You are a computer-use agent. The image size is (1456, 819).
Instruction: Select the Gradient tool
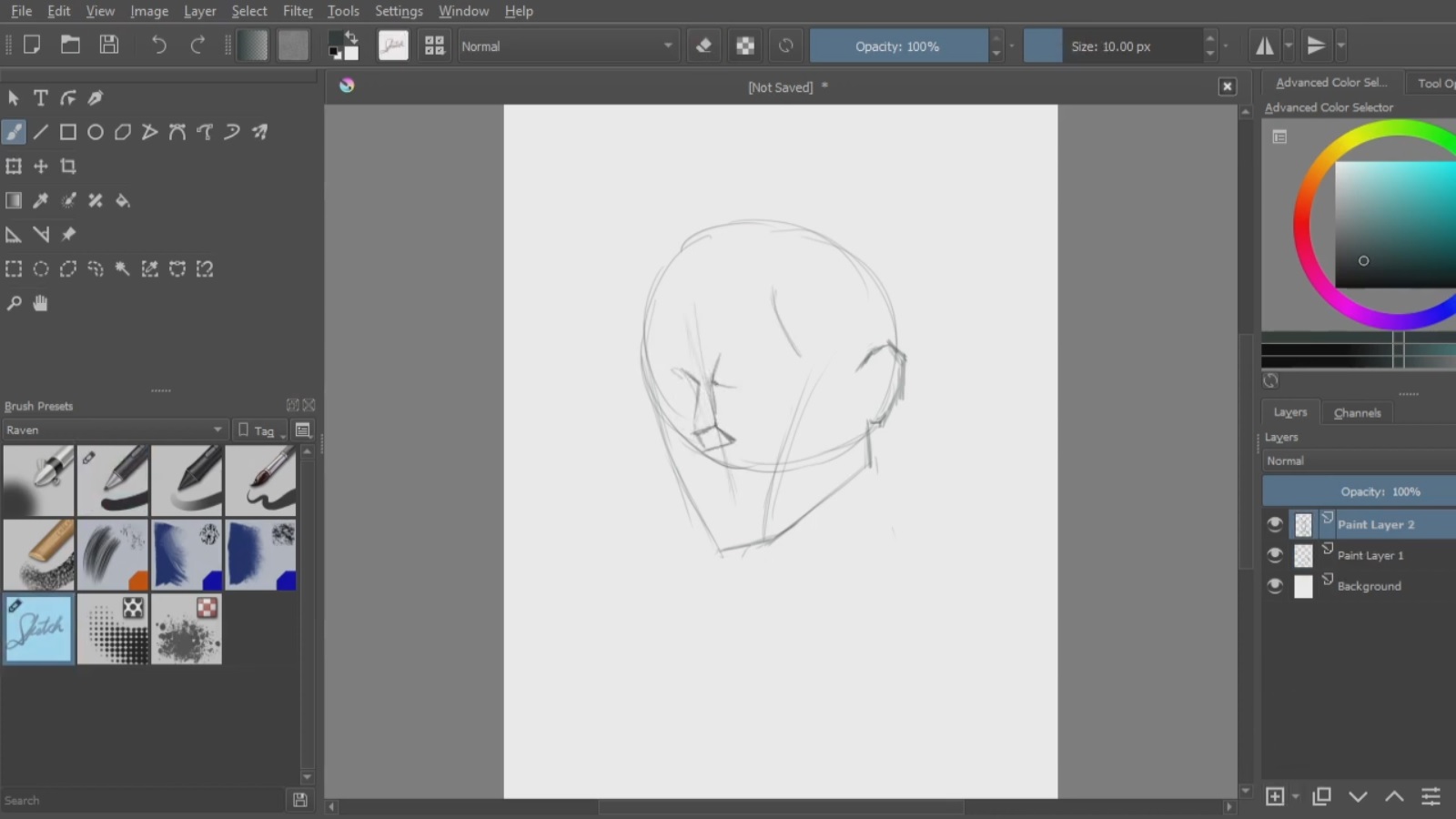click(14, 201)
